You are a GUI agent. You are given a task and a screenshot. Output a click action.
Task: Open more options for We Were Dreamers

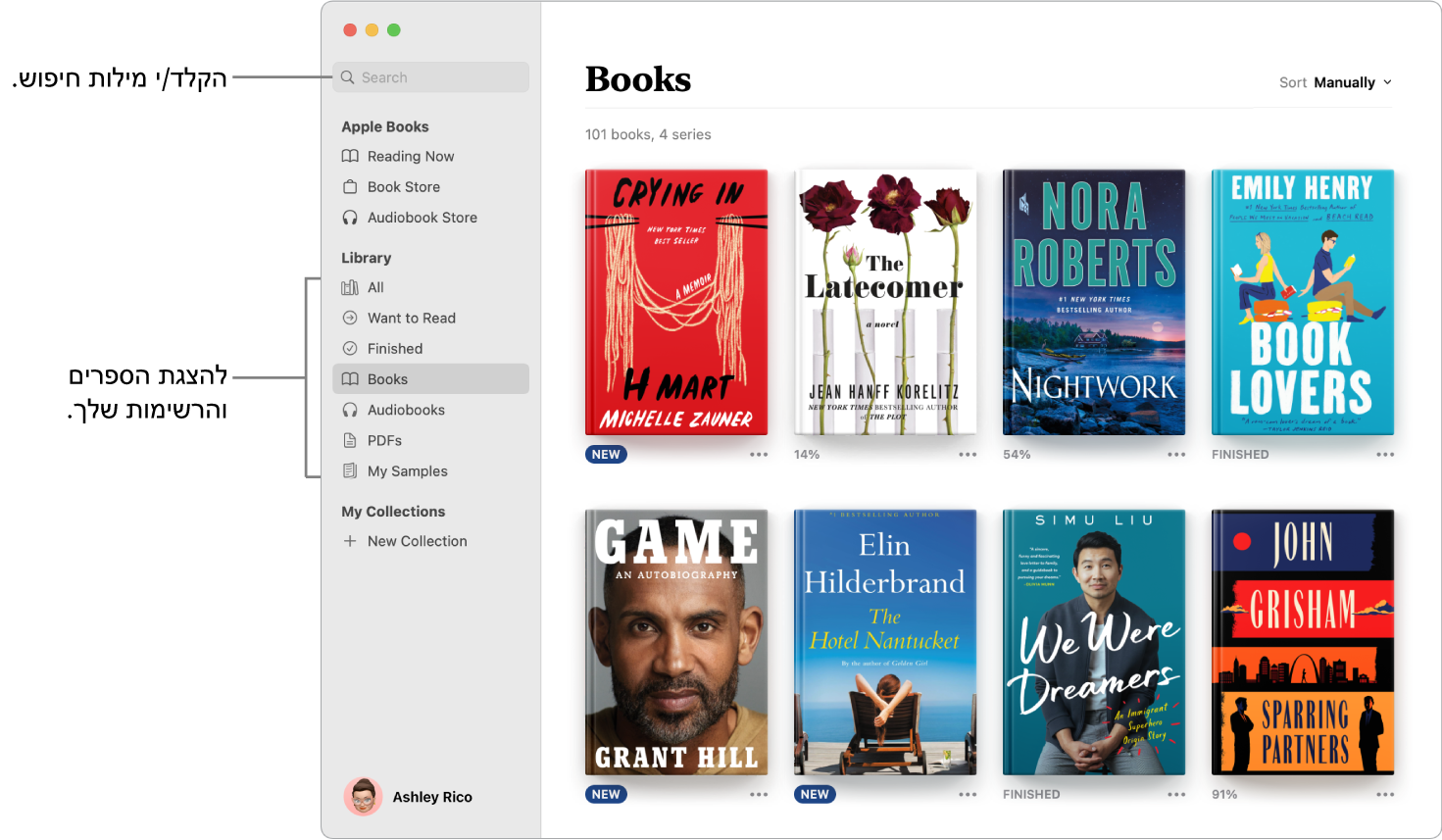coord(1176,795)
